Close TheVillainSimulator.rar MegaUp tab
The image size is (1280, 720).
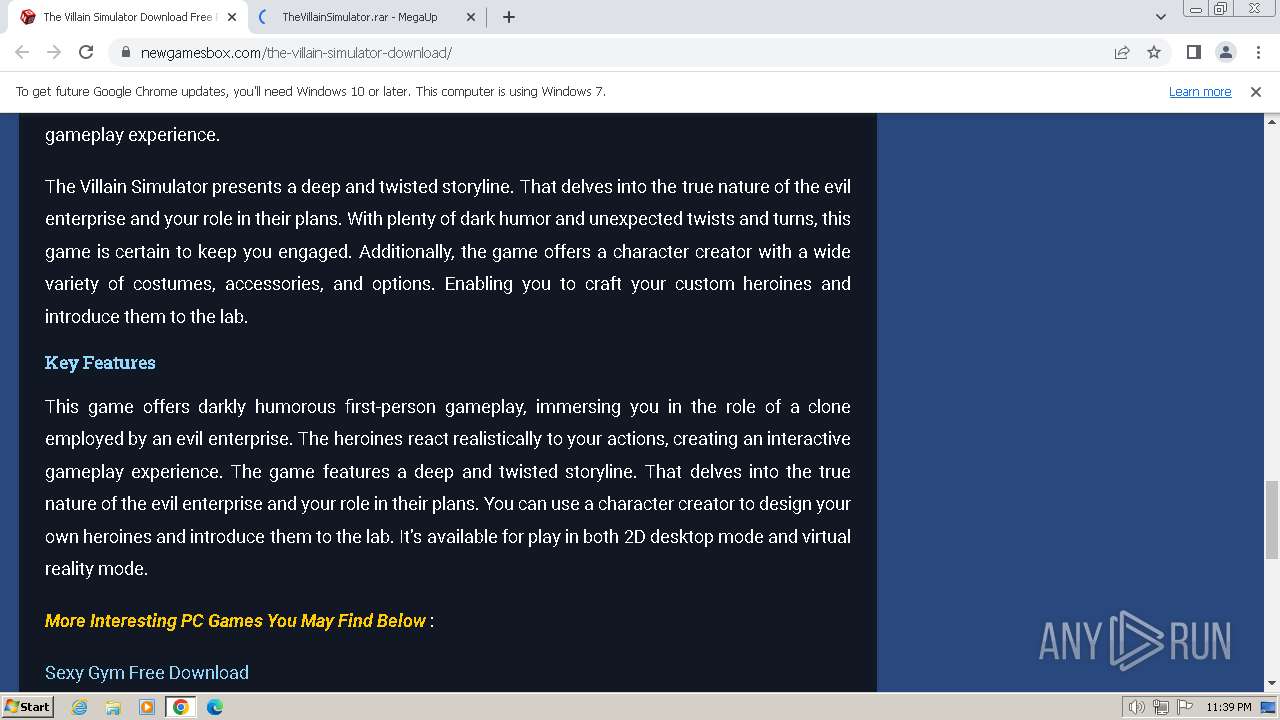click(x=470, y=17)
